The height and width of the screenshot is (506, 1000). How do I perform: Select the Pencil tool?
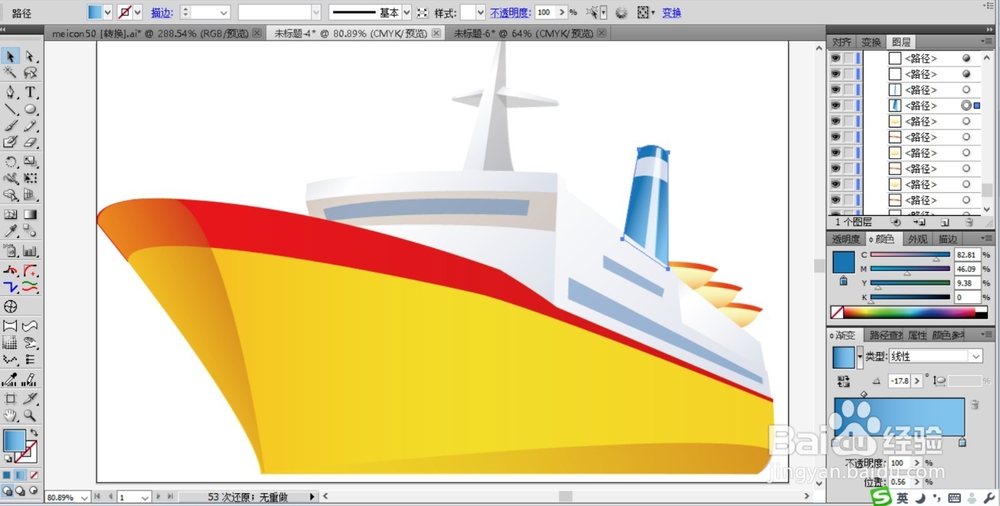coord(30,126)
